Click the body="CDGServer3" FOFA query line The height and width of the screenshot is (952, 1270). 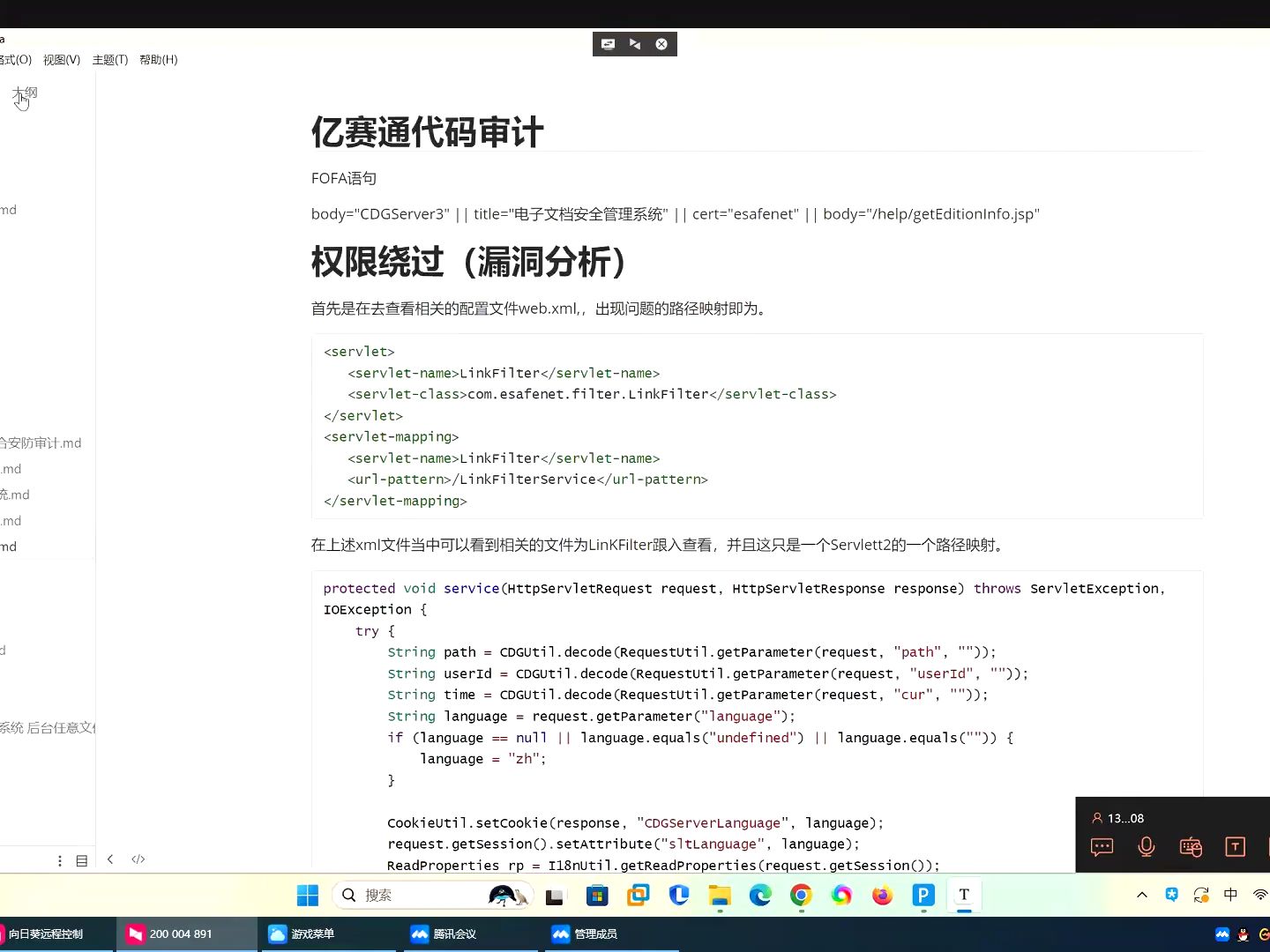point(676,214)
